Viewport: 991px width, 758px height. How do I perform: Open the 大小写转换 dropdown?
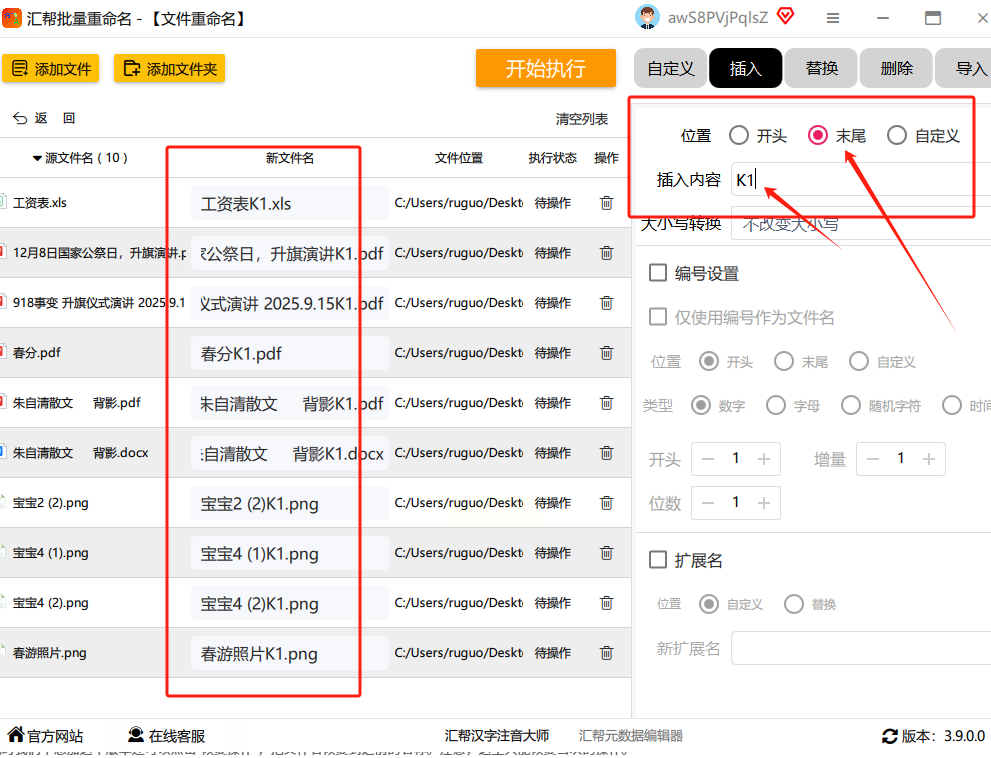tap(861, 224)
